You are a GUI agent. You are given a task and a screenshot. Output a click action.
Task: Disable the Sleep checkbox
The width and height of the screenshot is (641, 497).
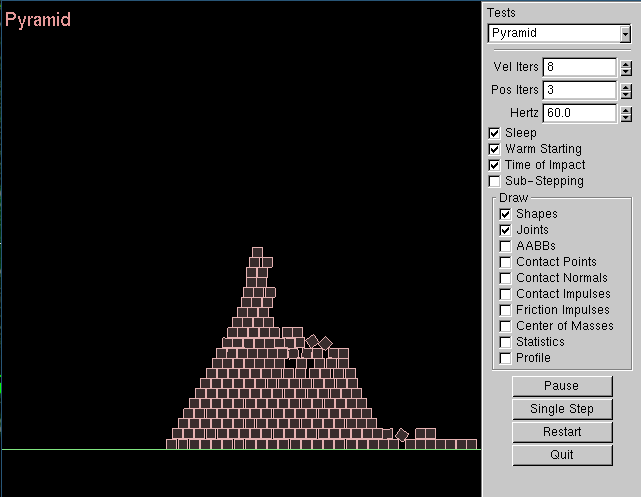(494, 133)
